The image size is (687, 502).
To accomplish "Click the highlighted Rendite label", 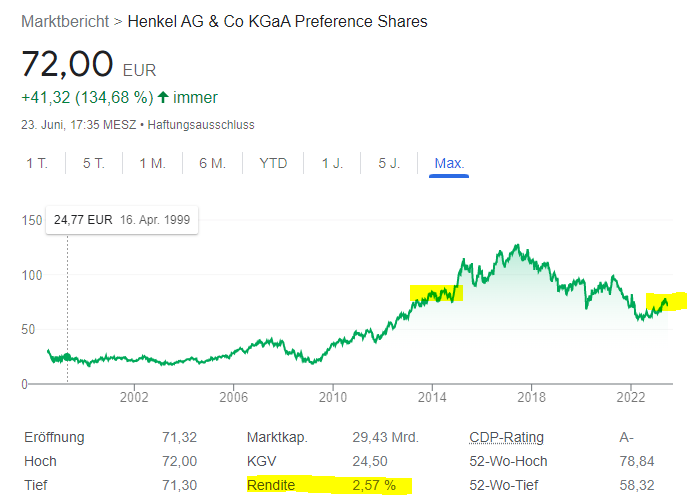I will click(273, 485).
